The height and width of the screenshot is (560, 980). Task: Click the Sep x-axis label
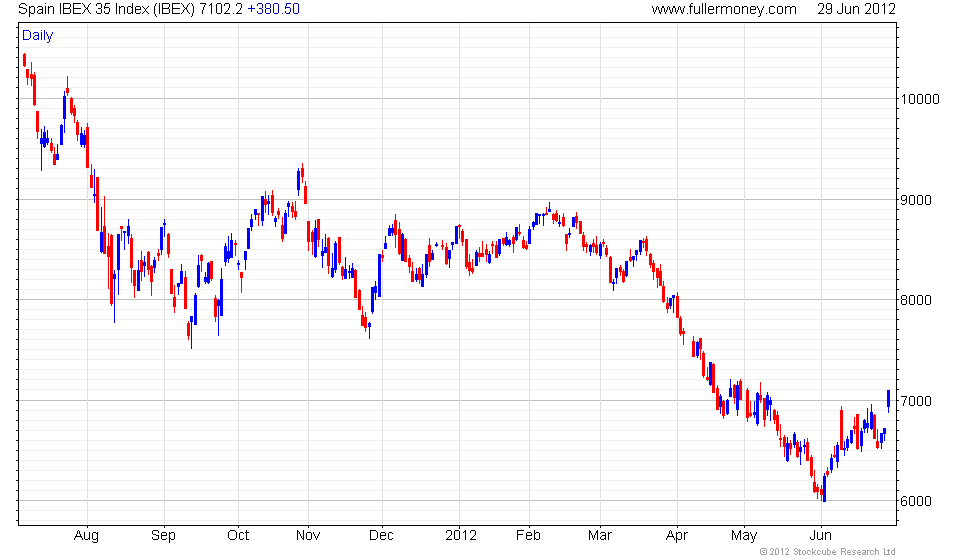point(163,536)
